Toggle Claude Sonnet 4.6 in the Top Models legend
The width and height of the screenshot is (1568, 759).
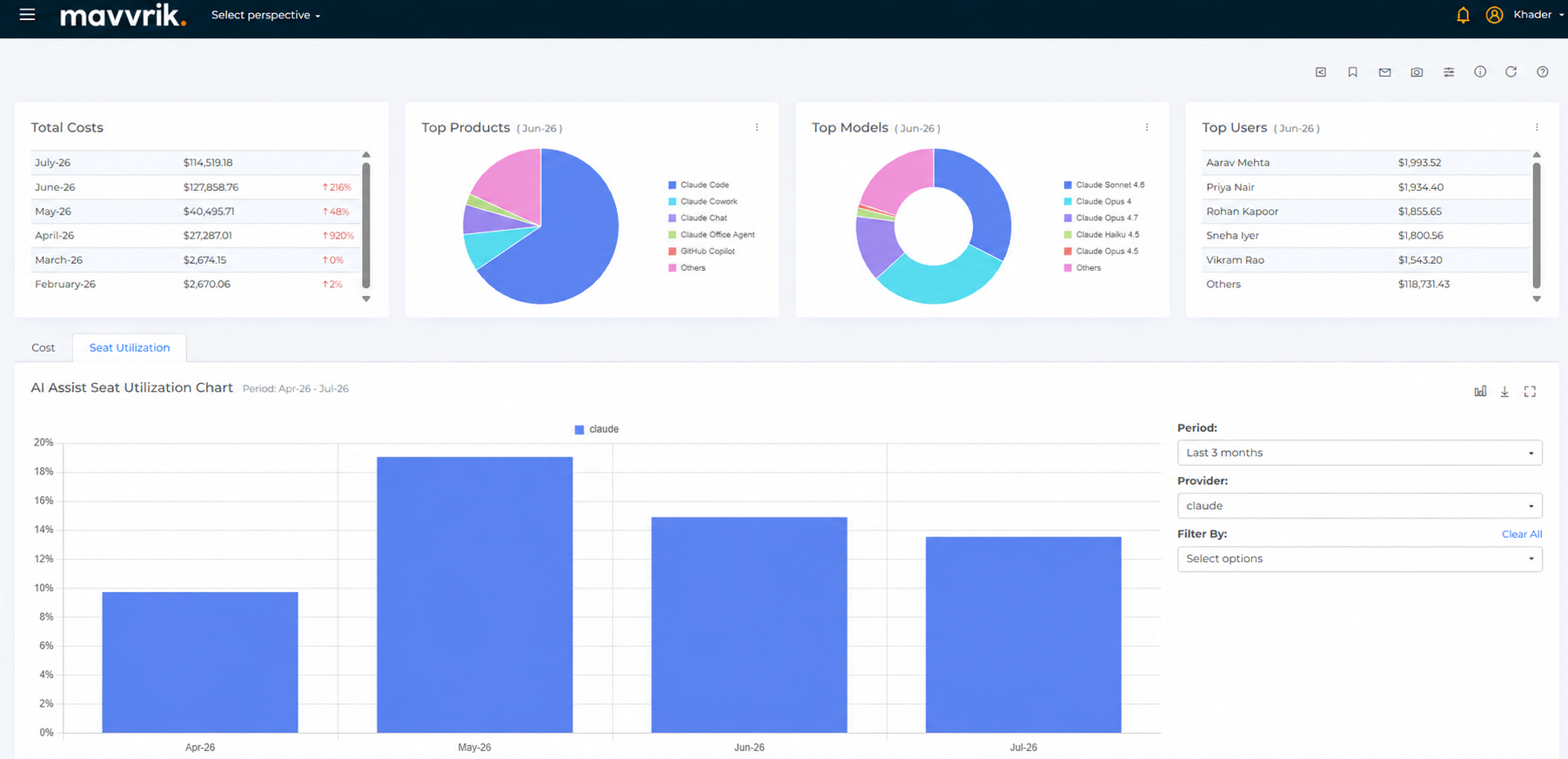coord(1103,185)
